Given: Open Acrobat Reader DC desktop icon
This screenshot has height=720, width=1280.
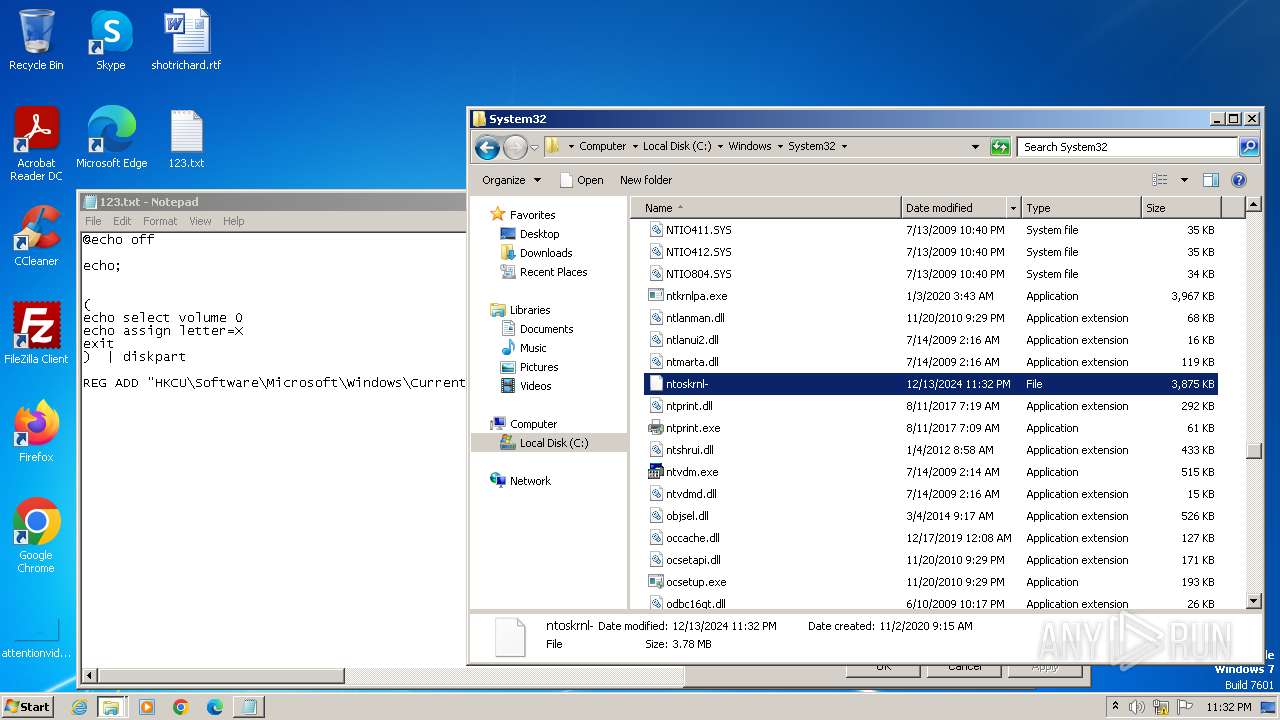Looking at the screenshot, I should (x=36, y=144).
